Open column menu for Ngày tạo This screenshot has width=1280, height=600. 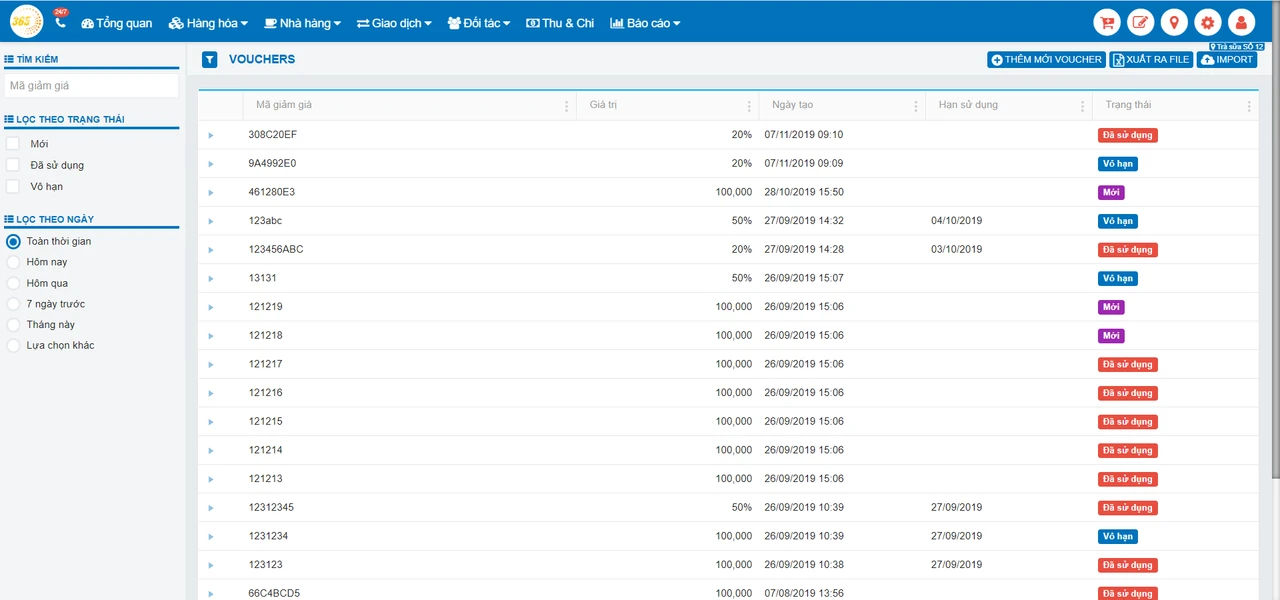point(915,106)
